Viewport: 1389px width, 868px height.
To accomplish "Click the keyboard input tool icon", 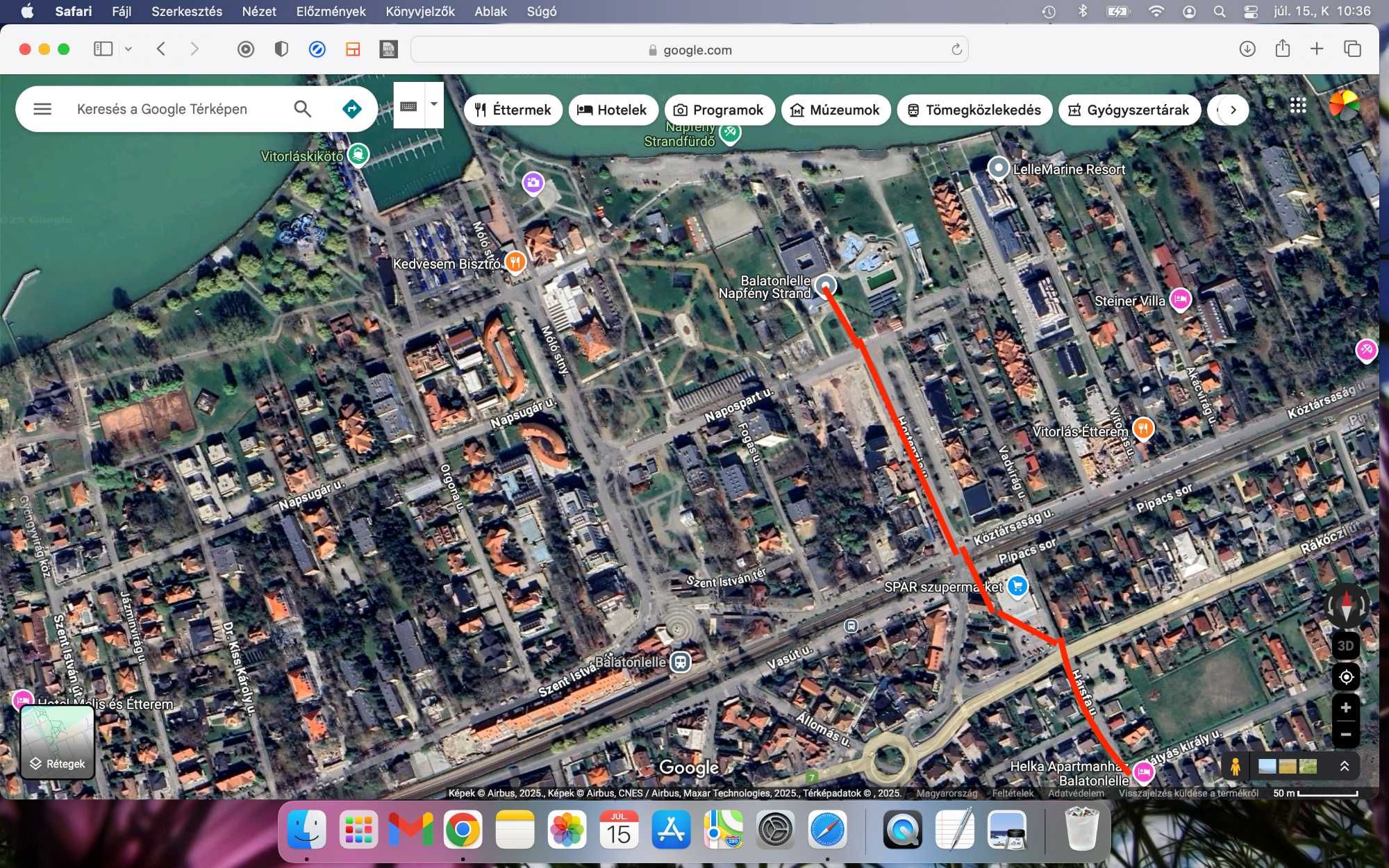I will click(409, 106).
